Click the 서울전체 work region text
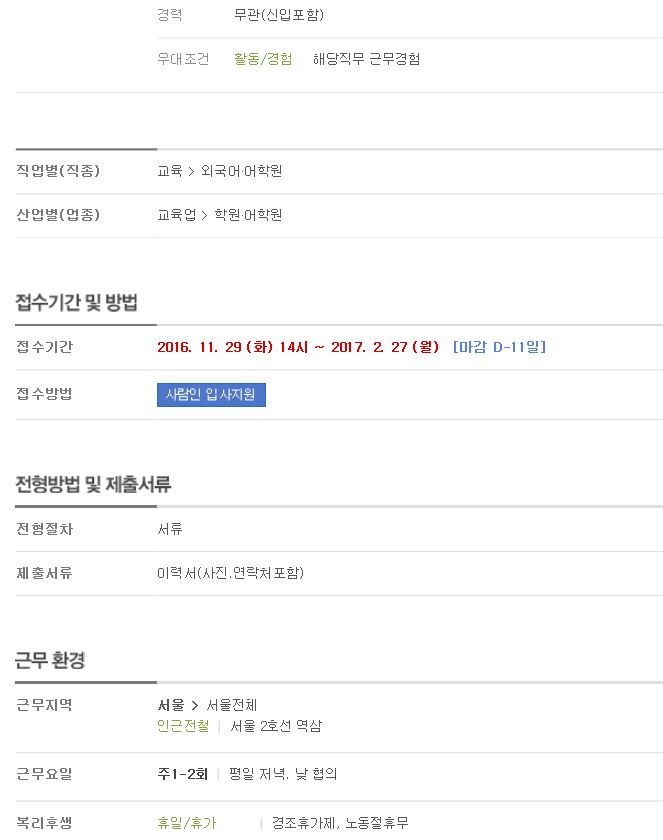This screenshot has height=840, width=663. tap(232, 705)
